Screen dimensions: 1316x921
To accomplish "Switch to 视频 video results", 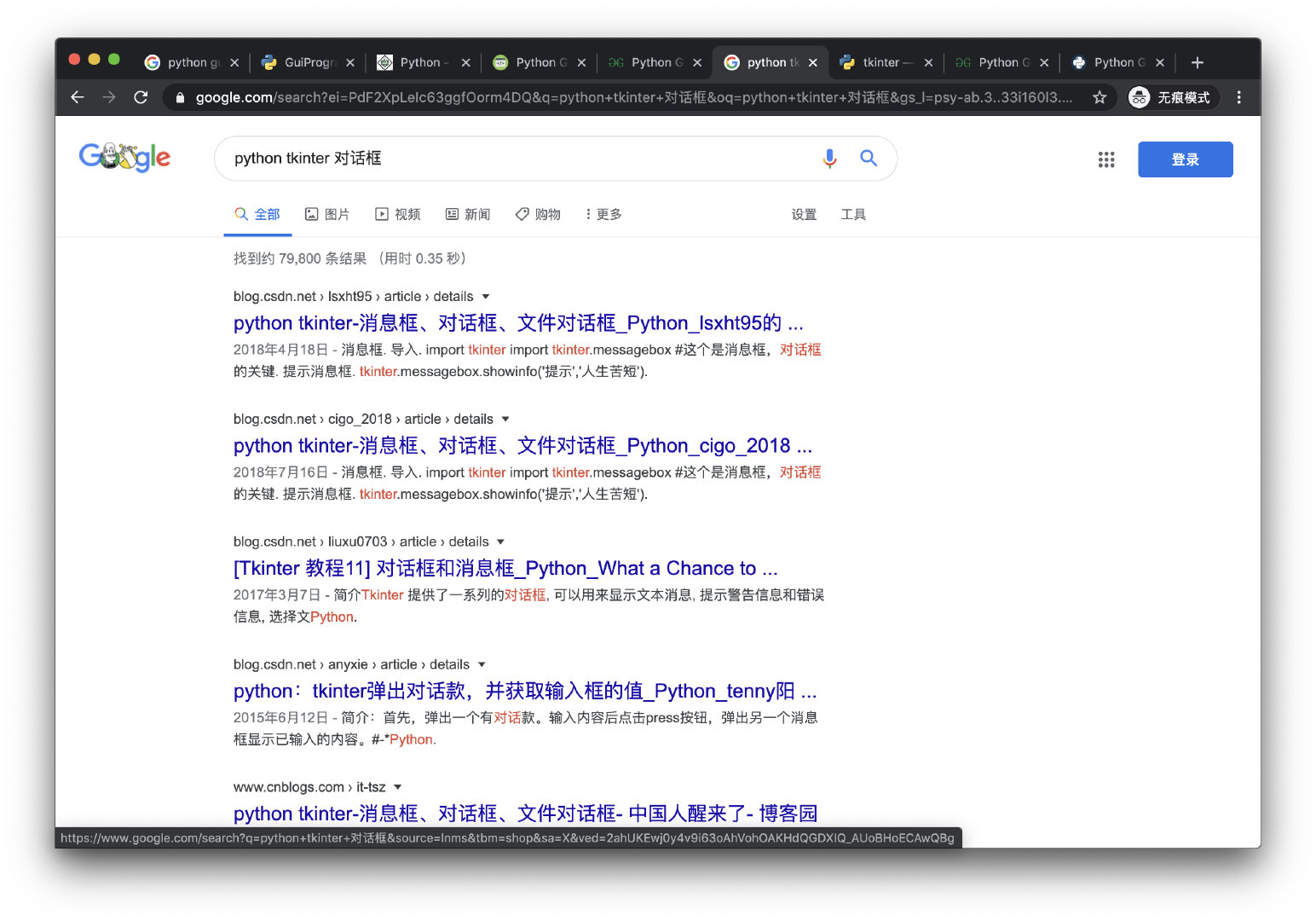I will click(x=398, y=215).
